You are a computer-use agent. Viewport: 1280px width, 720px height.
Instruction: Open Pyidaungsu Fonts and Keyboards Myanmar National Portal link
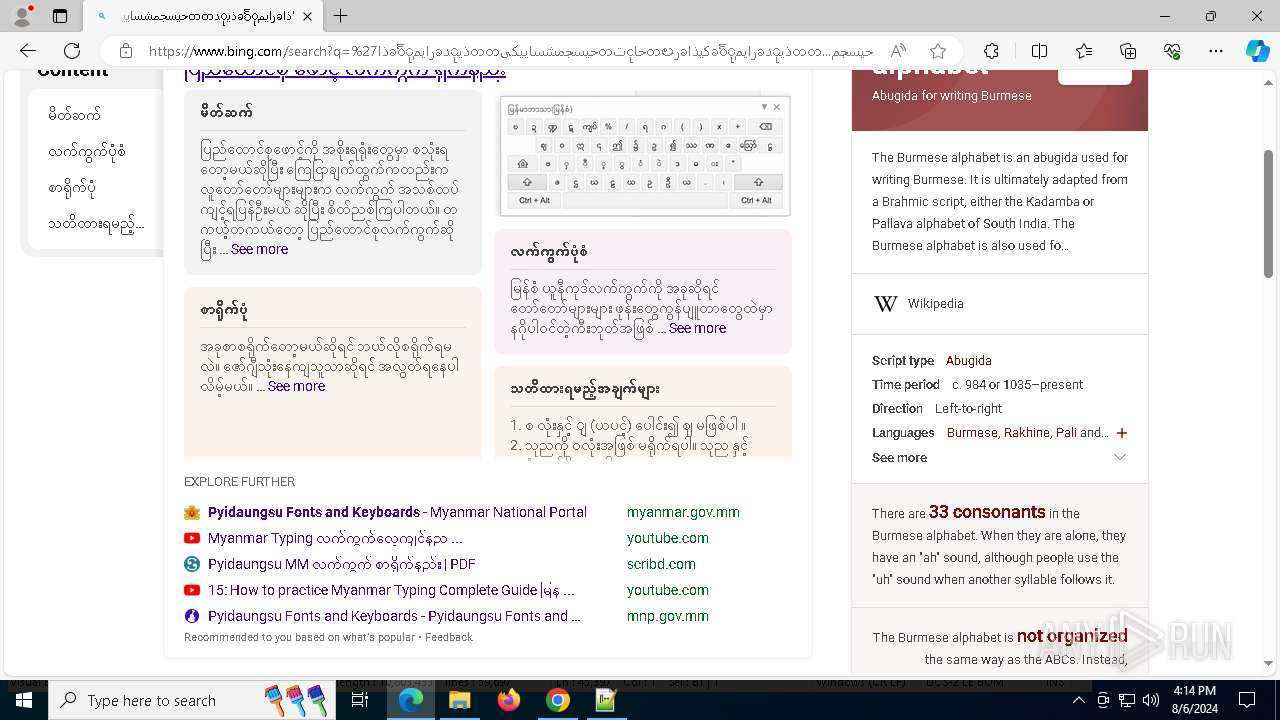coord(397,512)
